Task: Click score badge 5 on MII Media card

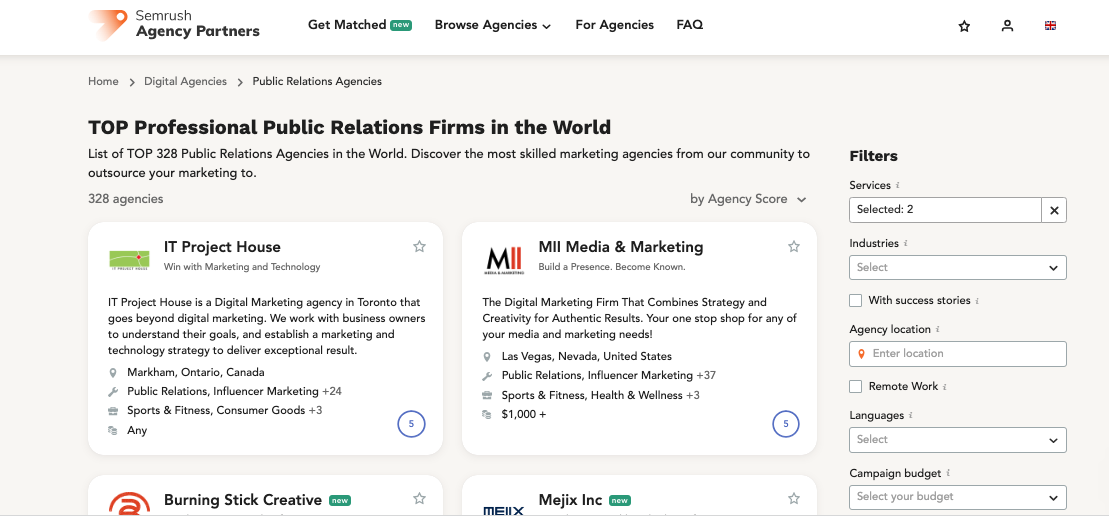Action: pyautogui.click(x=786, y=424)
